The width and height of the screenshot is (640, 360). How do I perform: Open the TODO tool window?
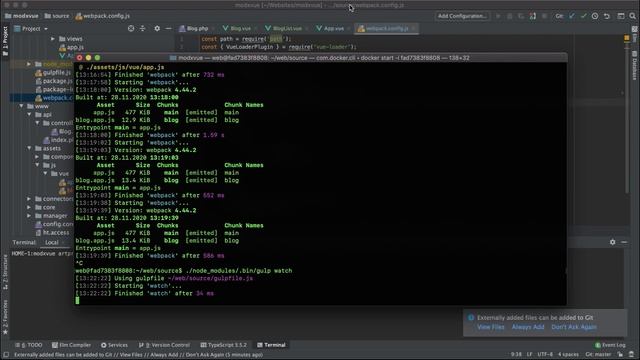[x=29, y=345]
